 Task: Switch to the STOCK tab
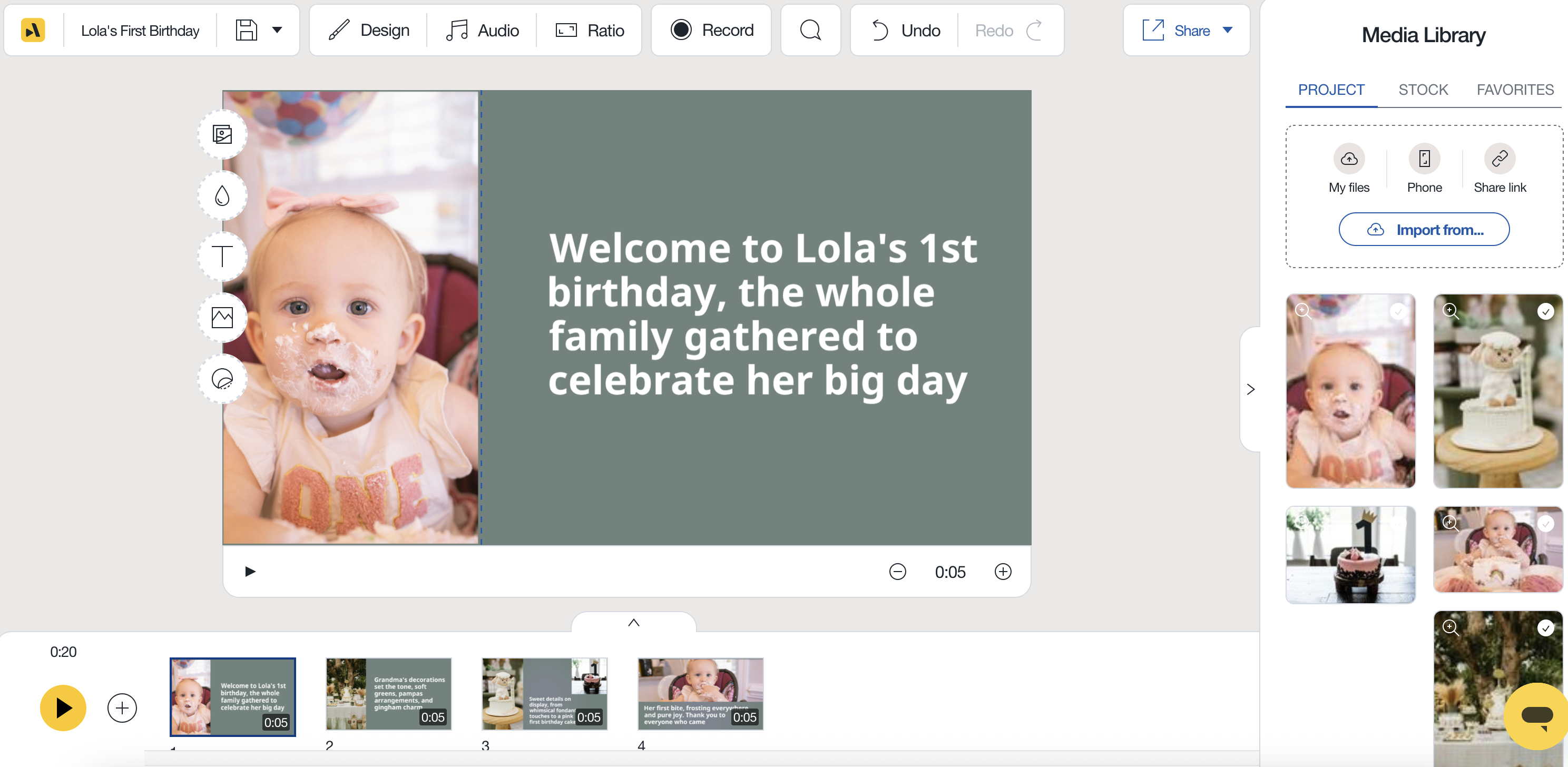pos(1423,90)
